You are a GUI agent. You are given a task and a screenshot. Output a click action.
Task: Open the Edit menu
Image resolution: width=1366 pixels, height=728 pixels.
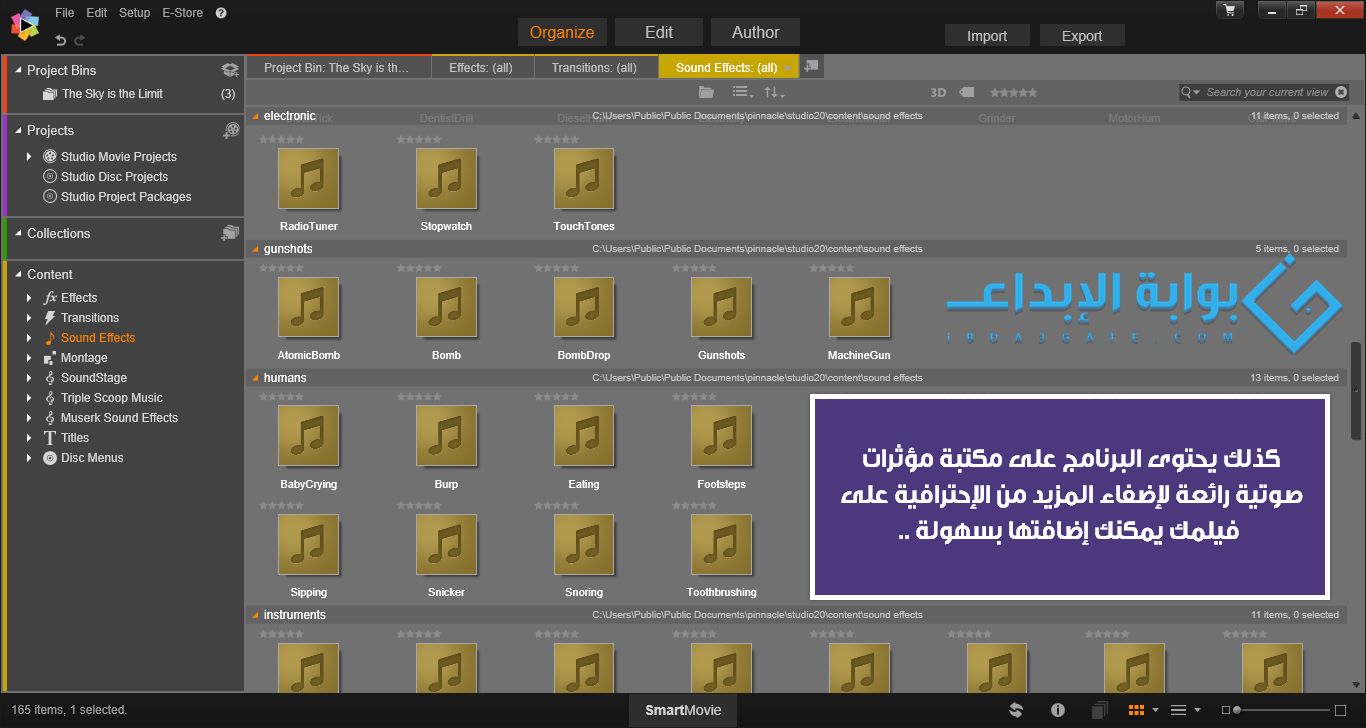(x=96, y=13)
